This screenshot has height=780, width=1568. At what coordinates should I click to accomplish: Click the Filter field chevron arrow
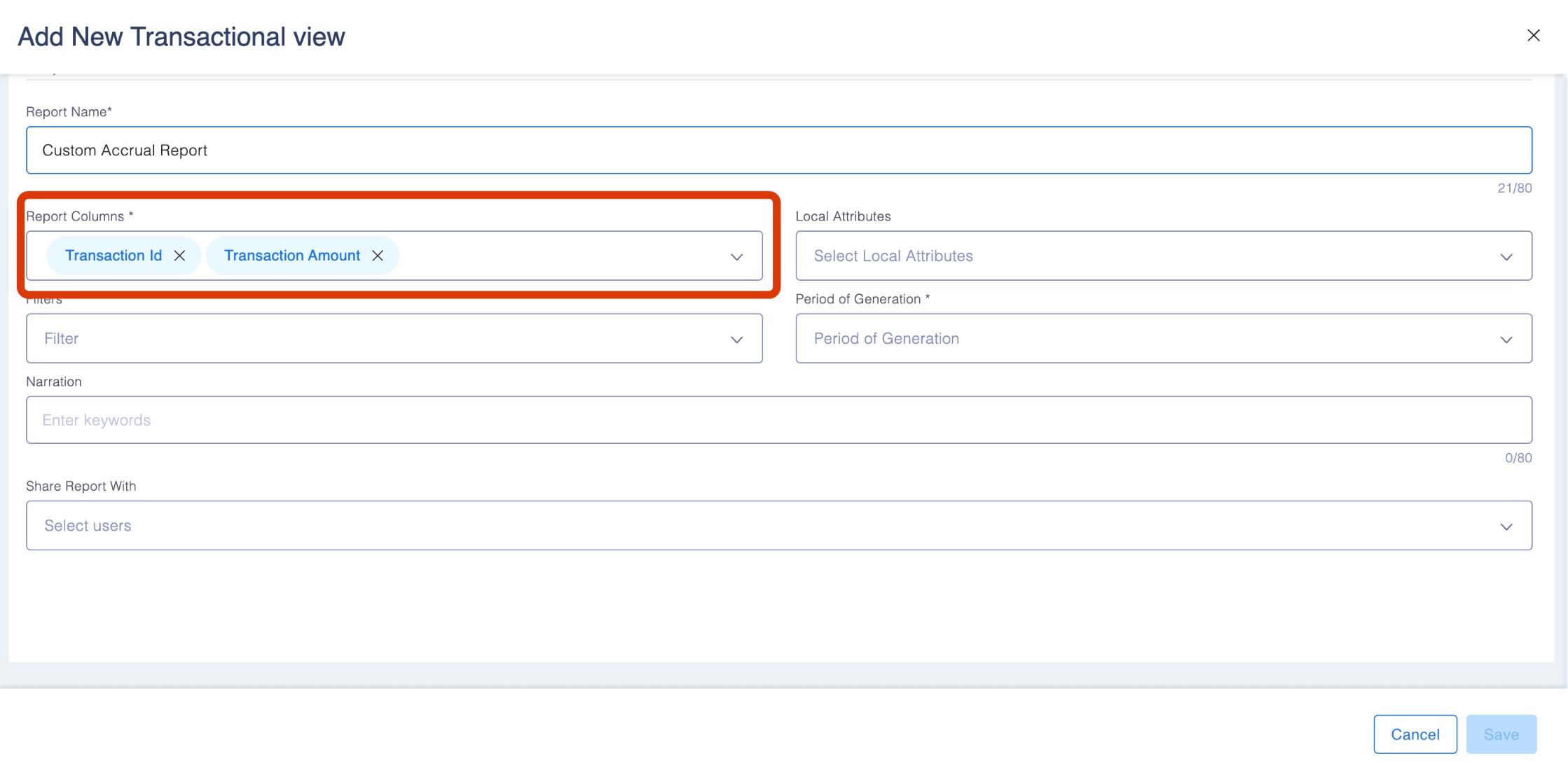click(736, 340)
